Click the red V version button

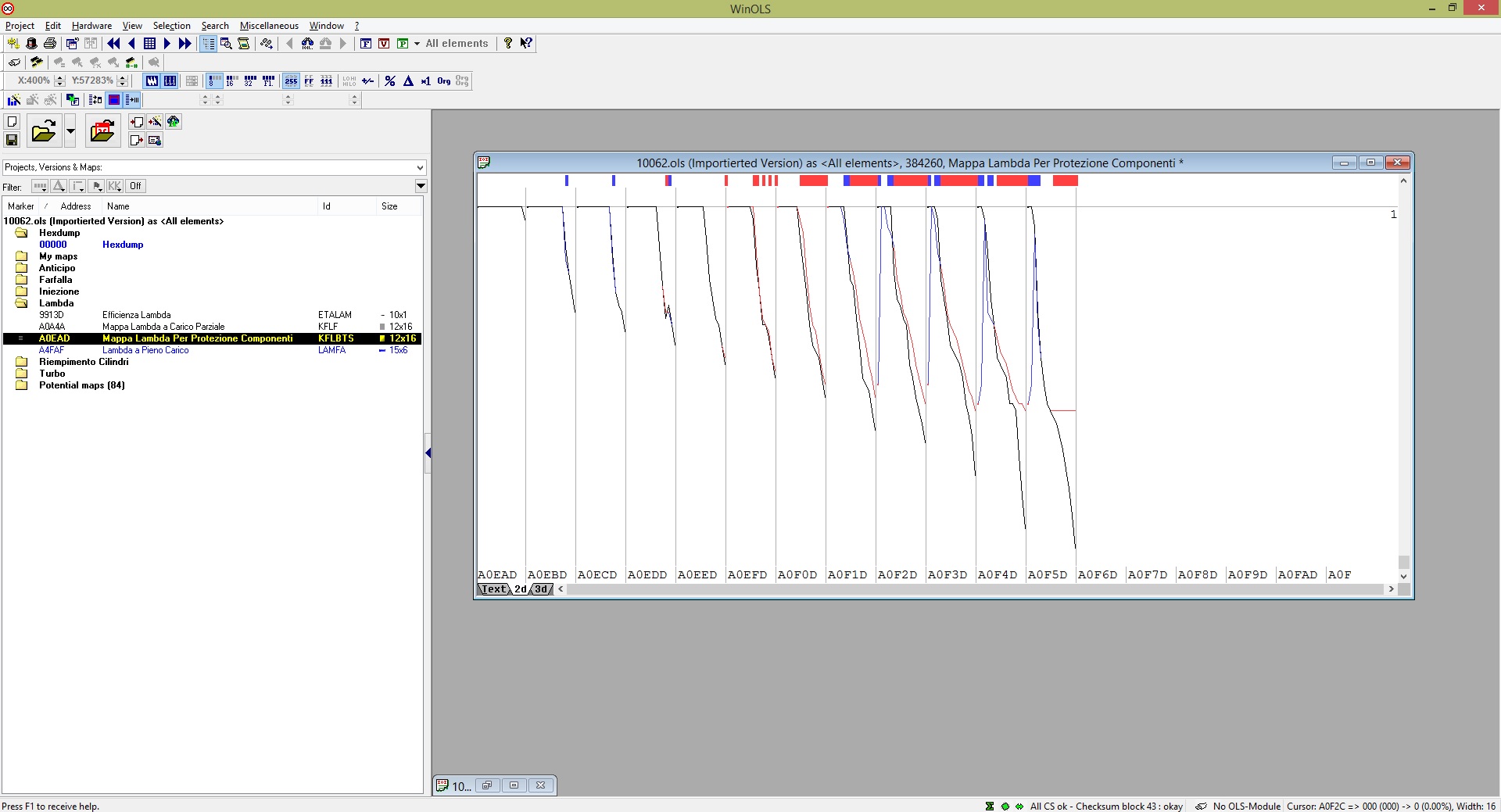coord(384,44)
